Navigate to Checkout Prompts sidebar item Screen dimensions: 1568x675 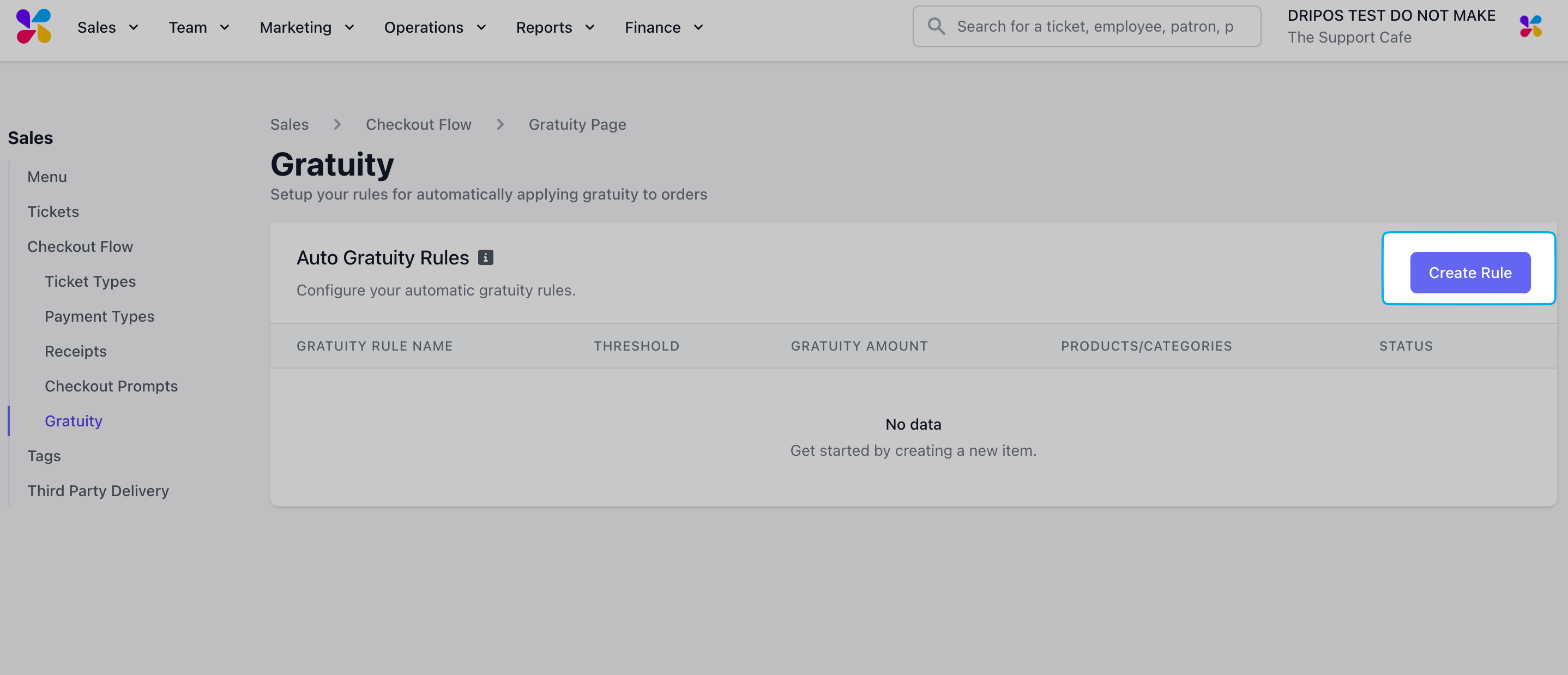coord(111,386)
